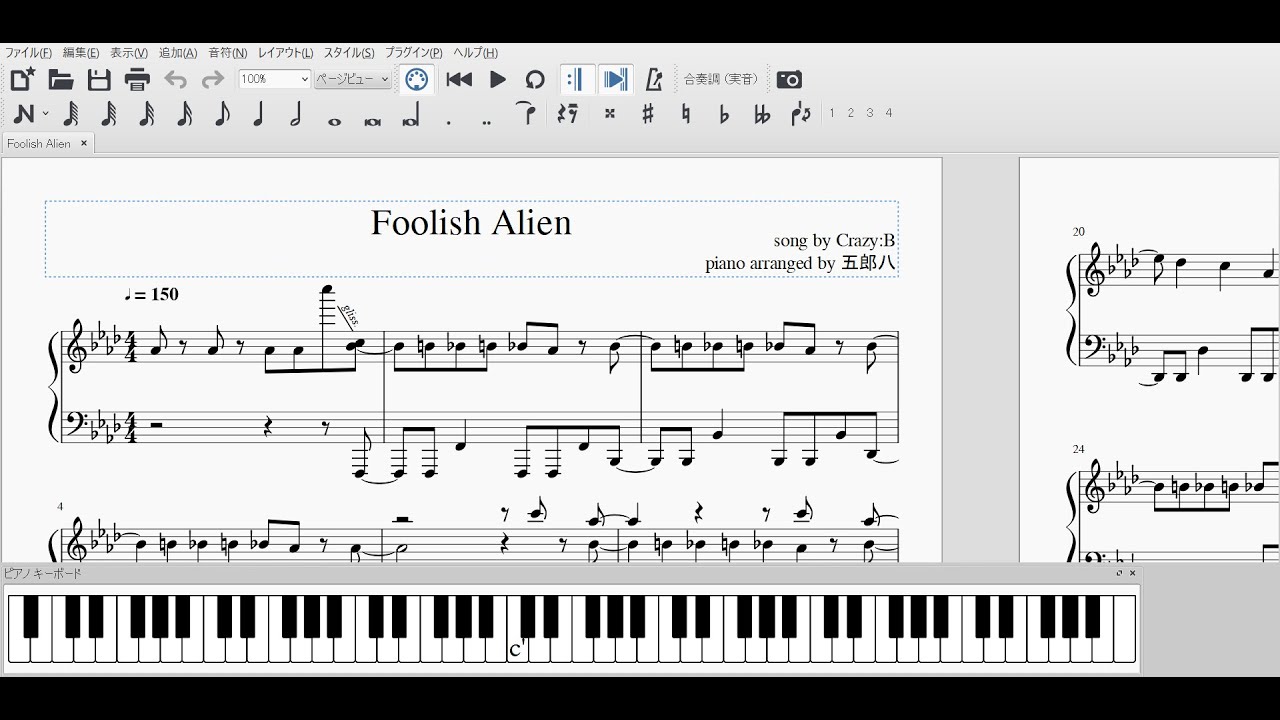Viewport: 1280px width, 720px height.
Task: Select the tempo marking 150
Action: (151, 294)
